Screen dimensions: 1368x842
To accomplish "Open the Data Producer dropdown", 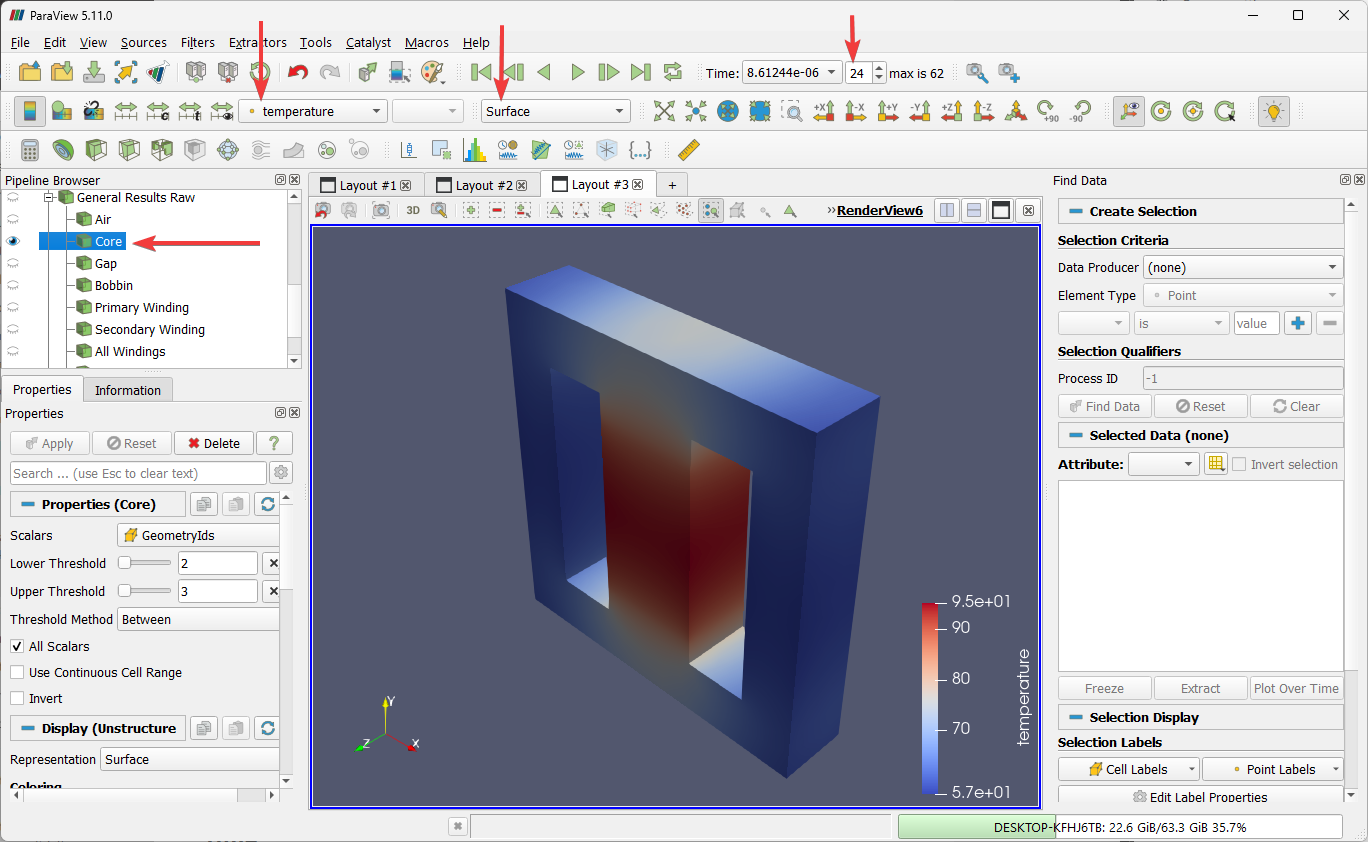I will [1243, 267].
